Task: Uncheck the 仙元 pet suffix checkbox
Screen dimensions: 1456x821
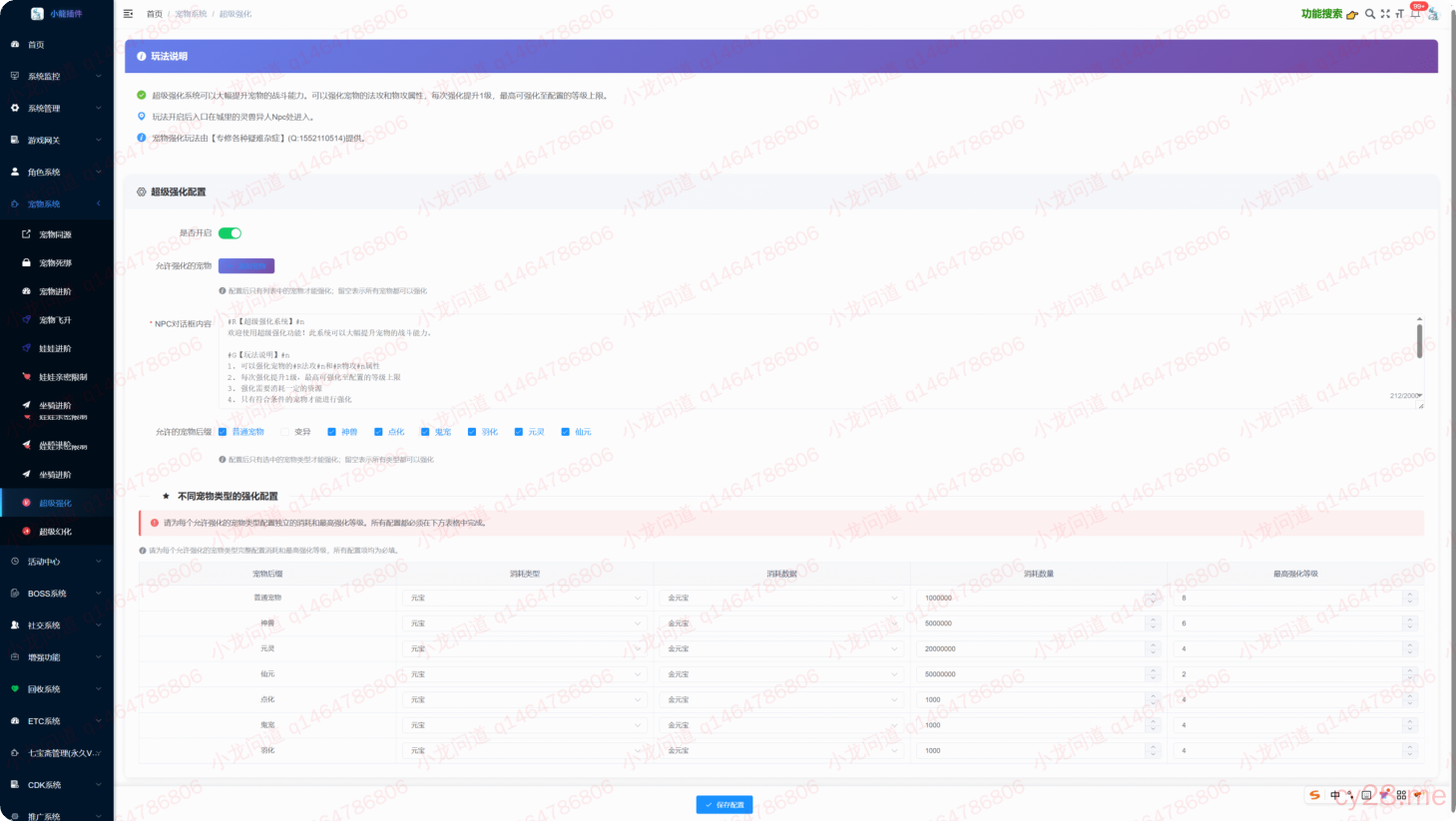Action: click(x=565, y=432)
